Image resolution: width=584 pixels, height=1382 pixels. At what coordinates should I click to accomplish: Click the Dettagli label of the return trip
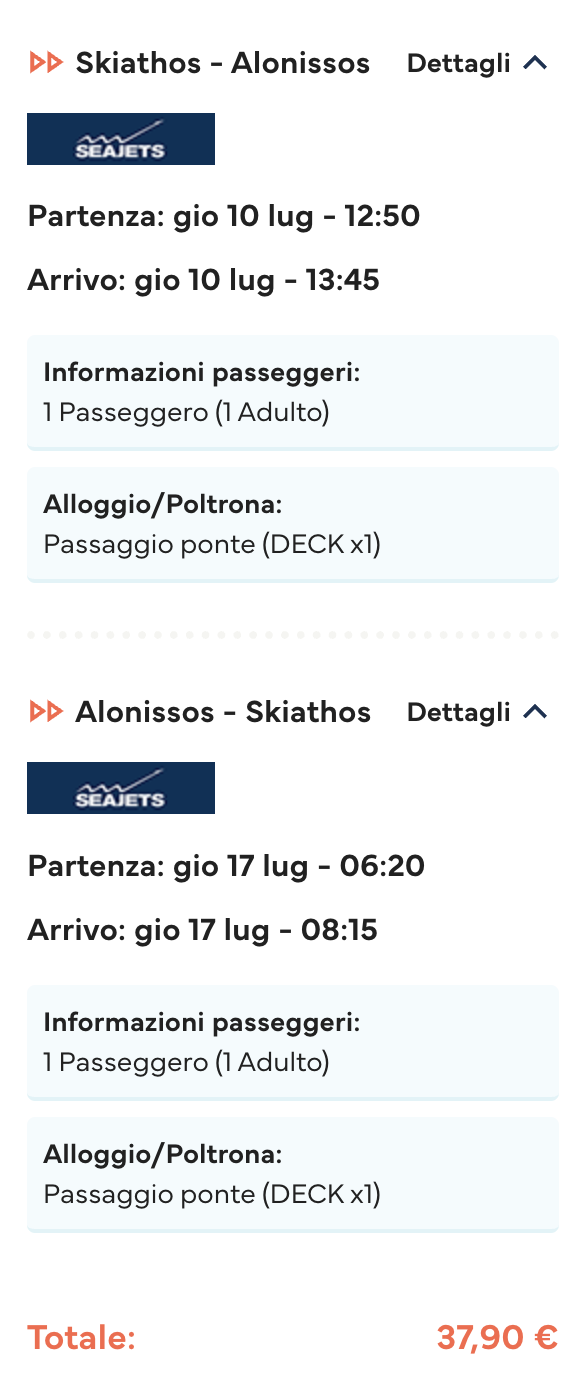[459, 713]
